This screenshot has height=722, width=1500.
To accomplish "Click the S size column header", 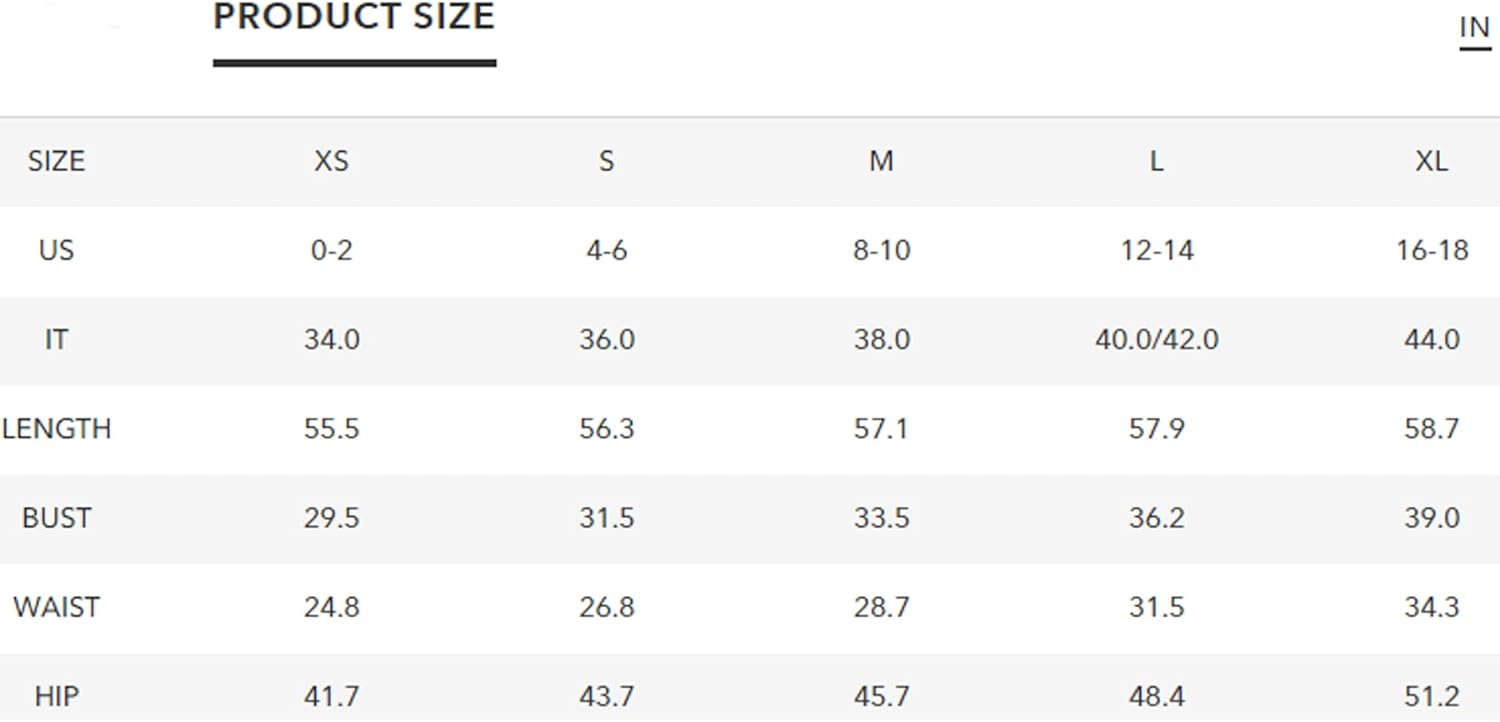I will (607, 161).
